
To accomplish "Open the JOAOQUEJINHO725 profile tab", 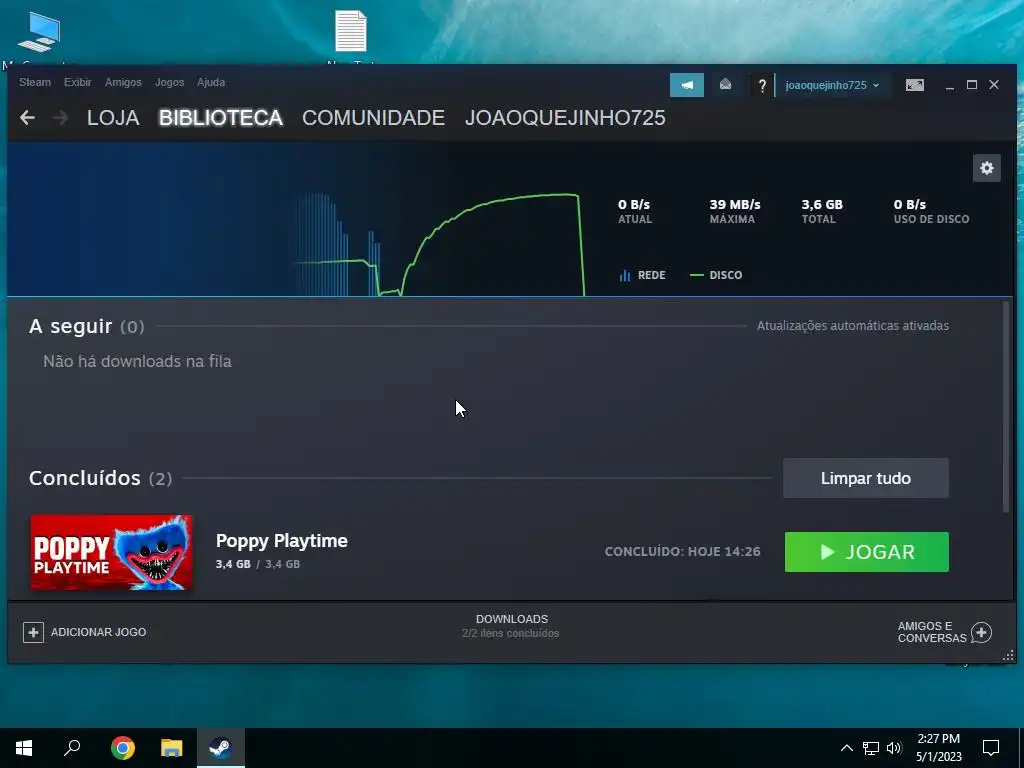I will (x=565, y=118).
